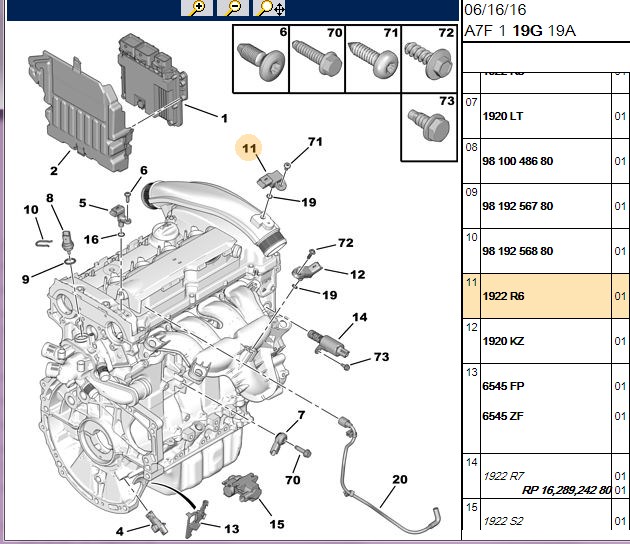Click the zoom in magnifier icon
Viewport: 630px width, 544px height.
click(196, 8)
